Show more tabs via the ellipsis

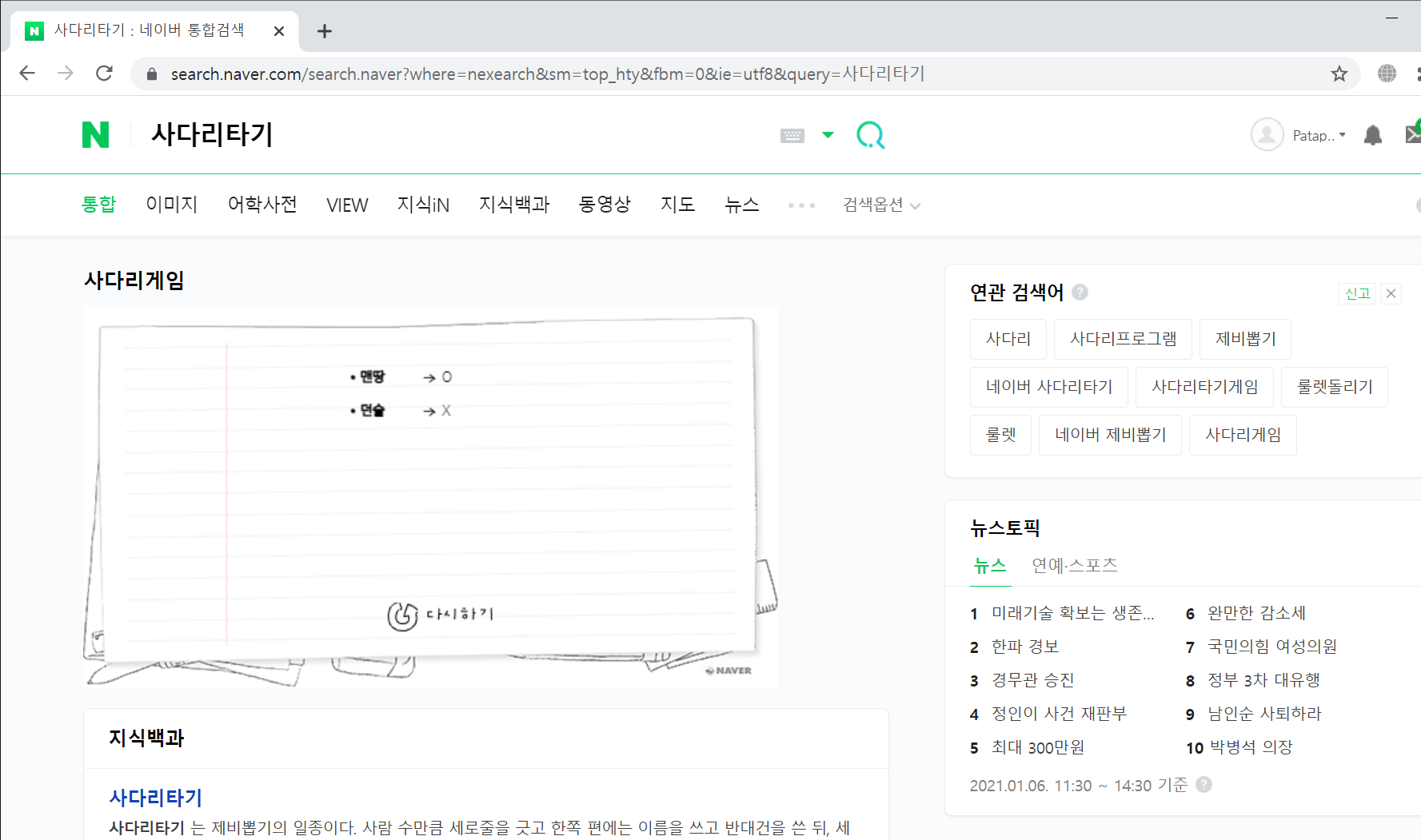coord(801,205)
